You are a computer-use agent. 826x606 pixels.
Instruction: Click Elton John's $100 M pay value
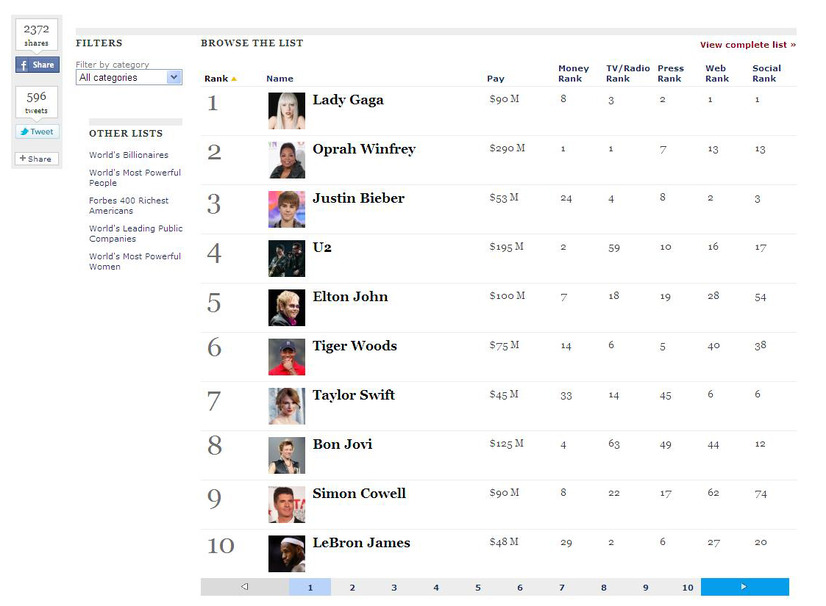coord(507,296)
